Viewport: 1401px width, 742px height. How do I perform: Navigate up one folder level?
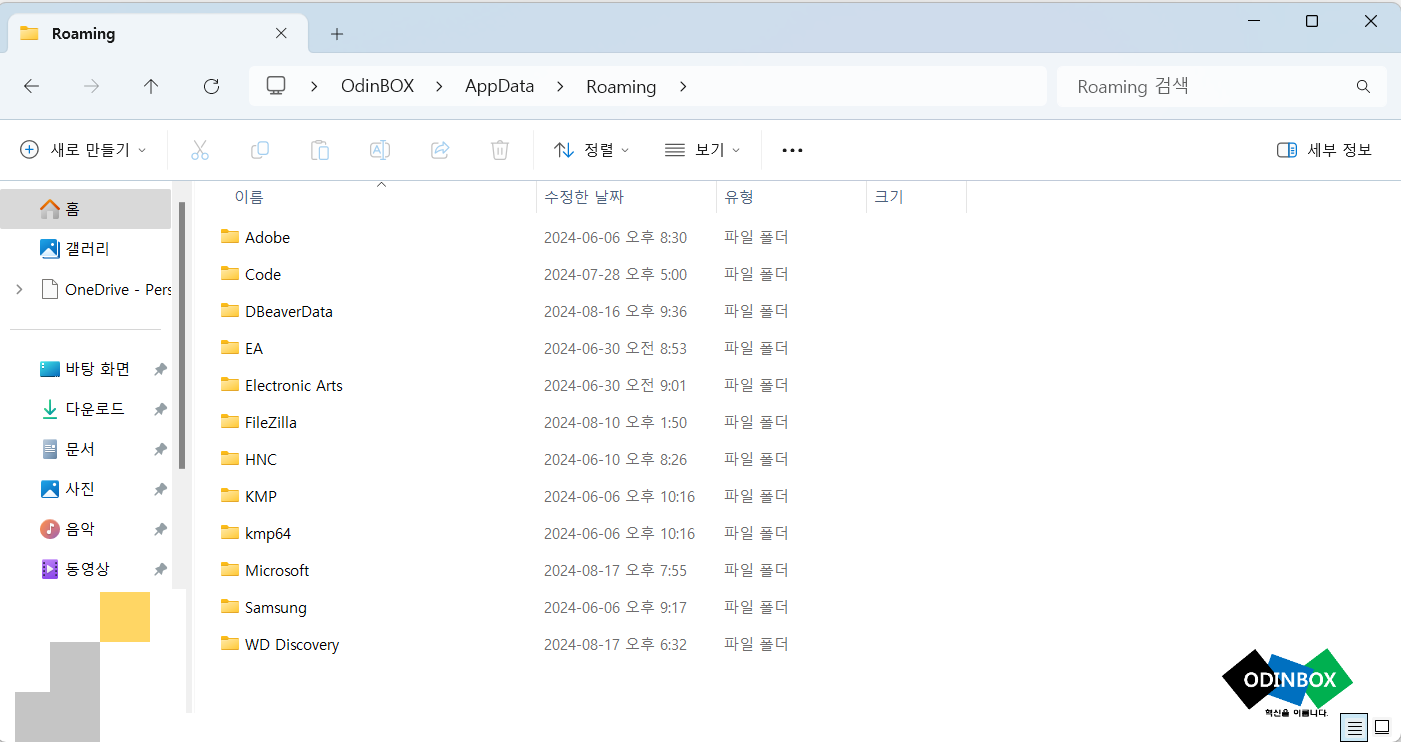(x=151, y=87)
